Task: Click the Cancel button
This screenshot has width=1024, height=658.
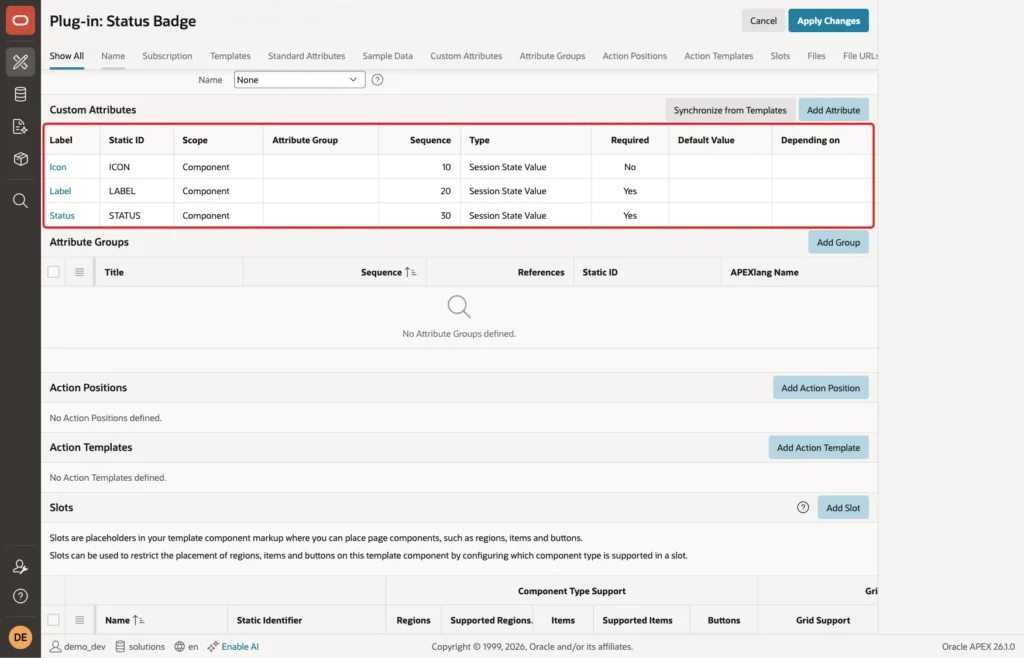Action: click(763, 21)
